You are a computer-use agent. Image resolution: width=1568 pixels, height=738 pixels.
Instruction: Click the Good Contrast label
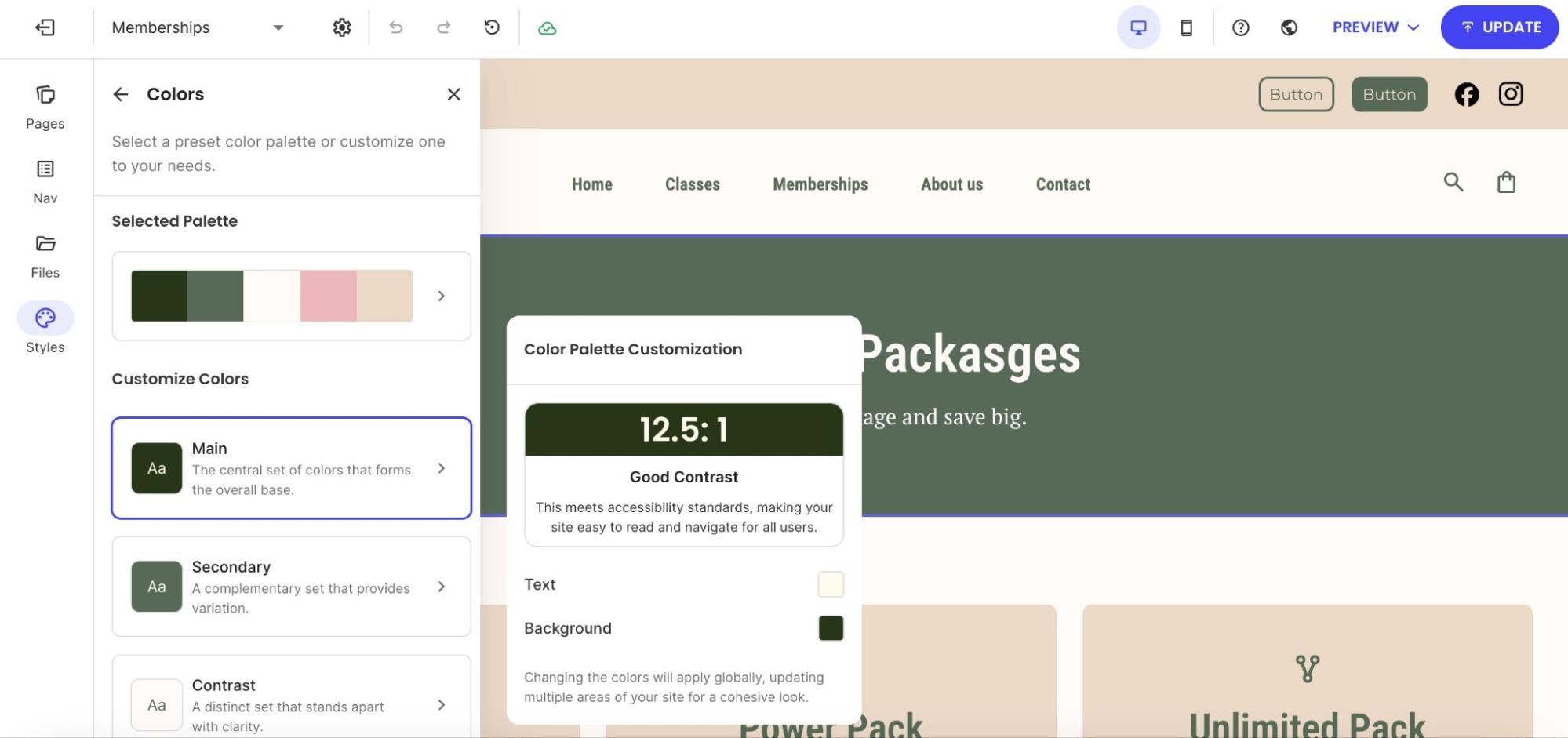(x=684, y=477)
